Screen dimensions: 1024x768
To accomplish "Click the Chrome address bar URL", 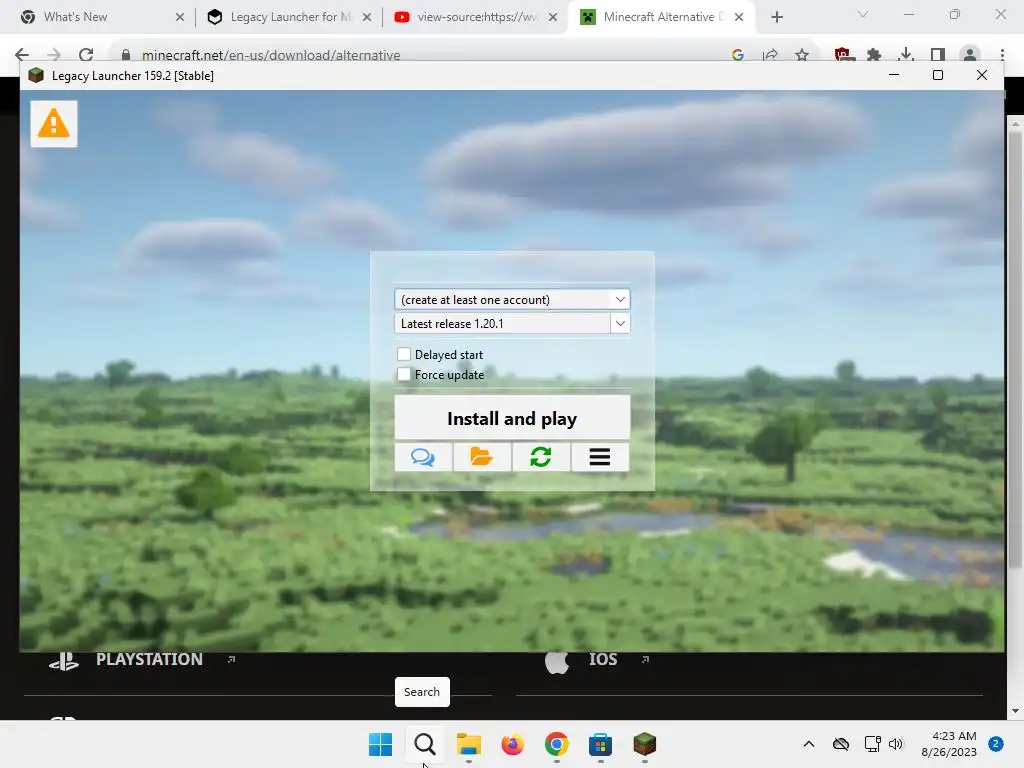I will pyautogui.click(x=271, y=55).
